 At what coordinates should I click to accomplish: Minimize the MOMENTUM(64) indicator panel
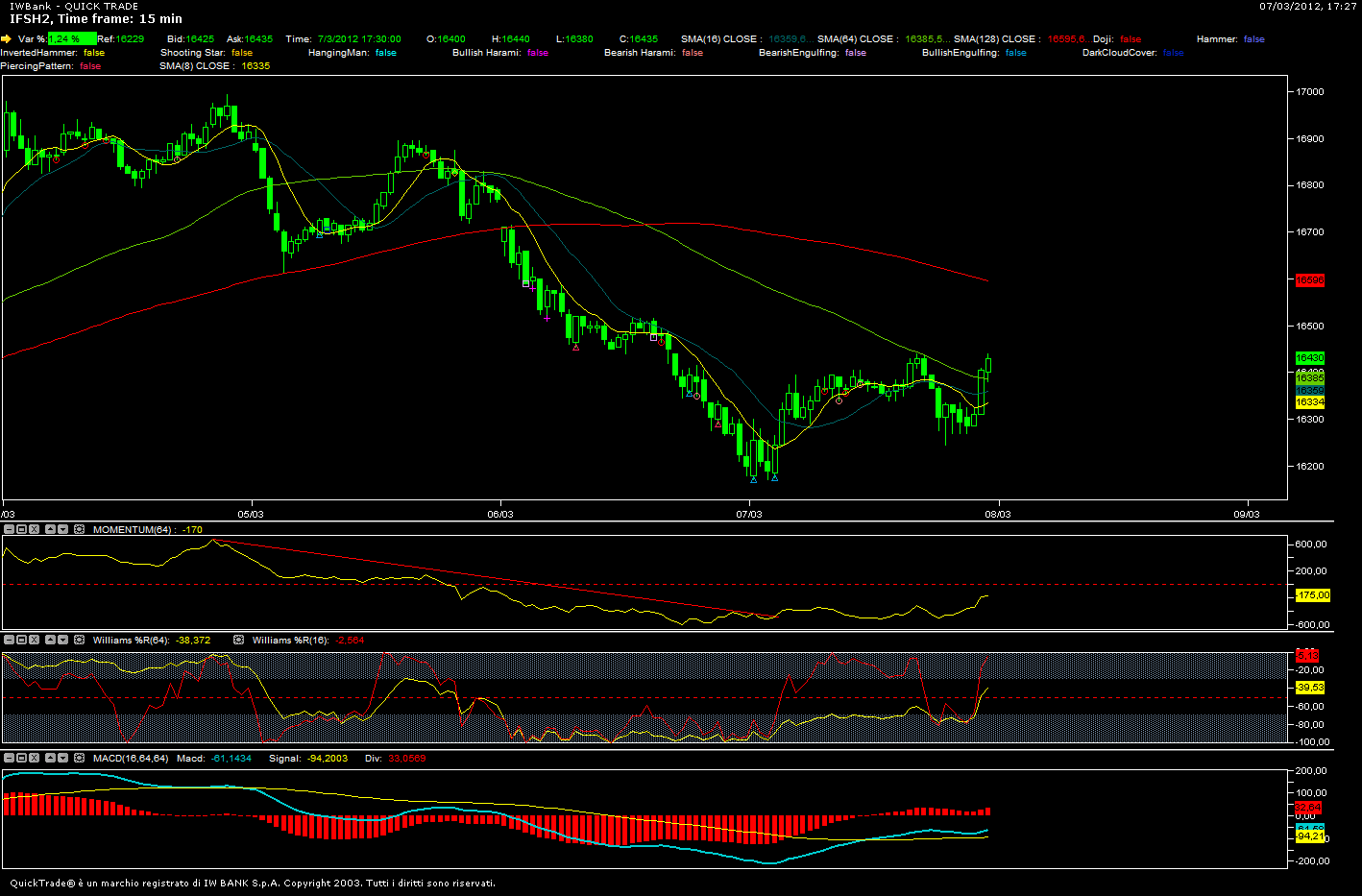point(9,529)
